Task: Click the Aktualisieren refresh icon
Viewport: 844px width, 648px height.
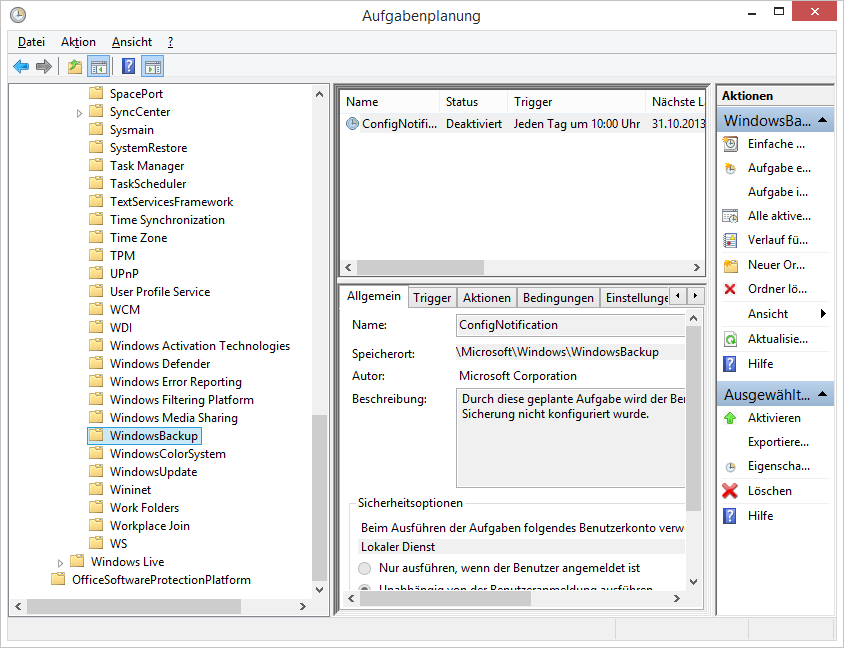Action: (730, 339)
